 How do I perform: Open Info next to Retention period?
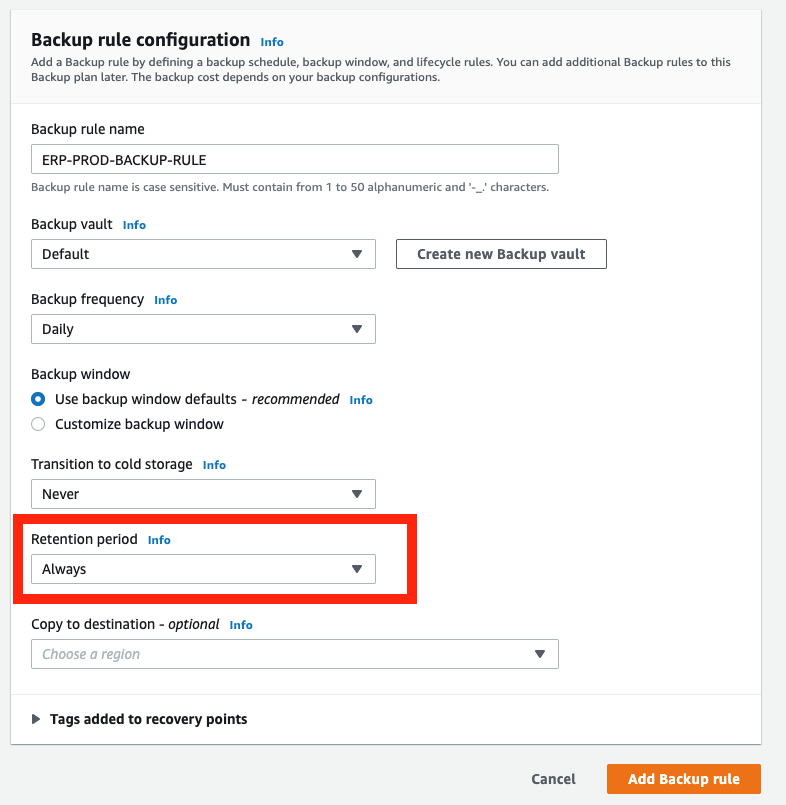(159, 539)
